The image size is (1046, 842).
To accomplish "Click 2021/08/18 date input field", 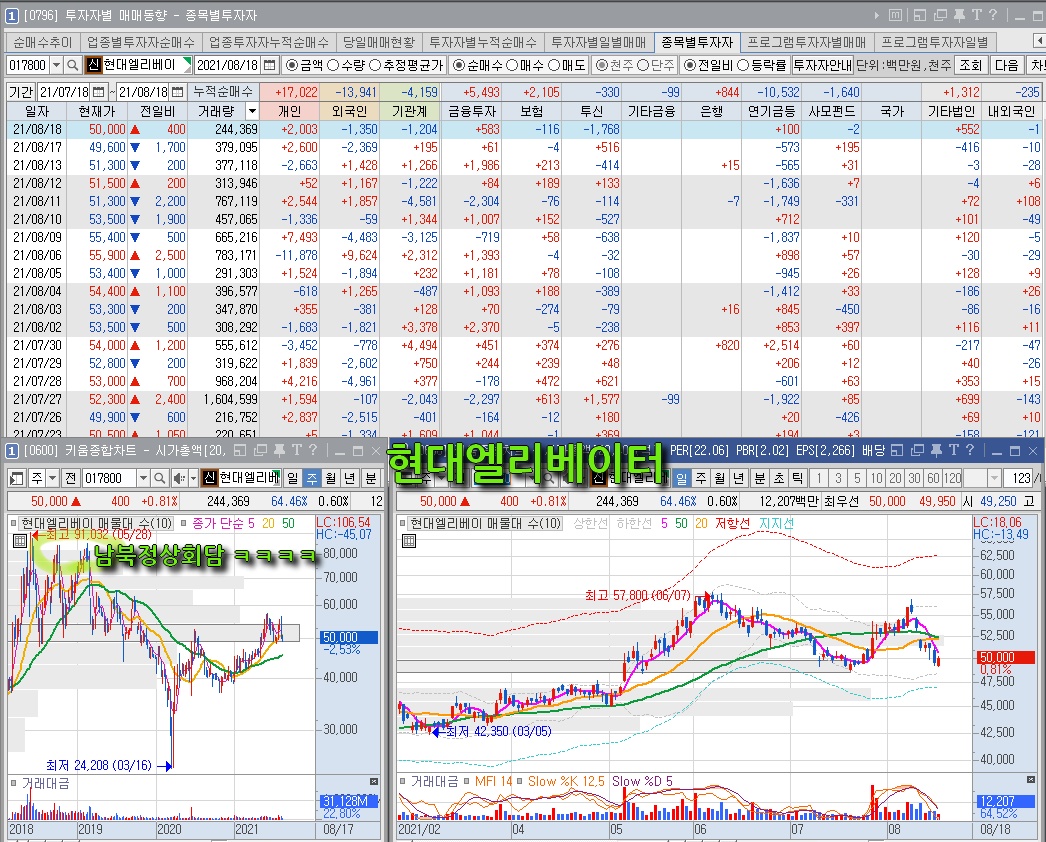I will pyautogui.click(x=228, y=65).
